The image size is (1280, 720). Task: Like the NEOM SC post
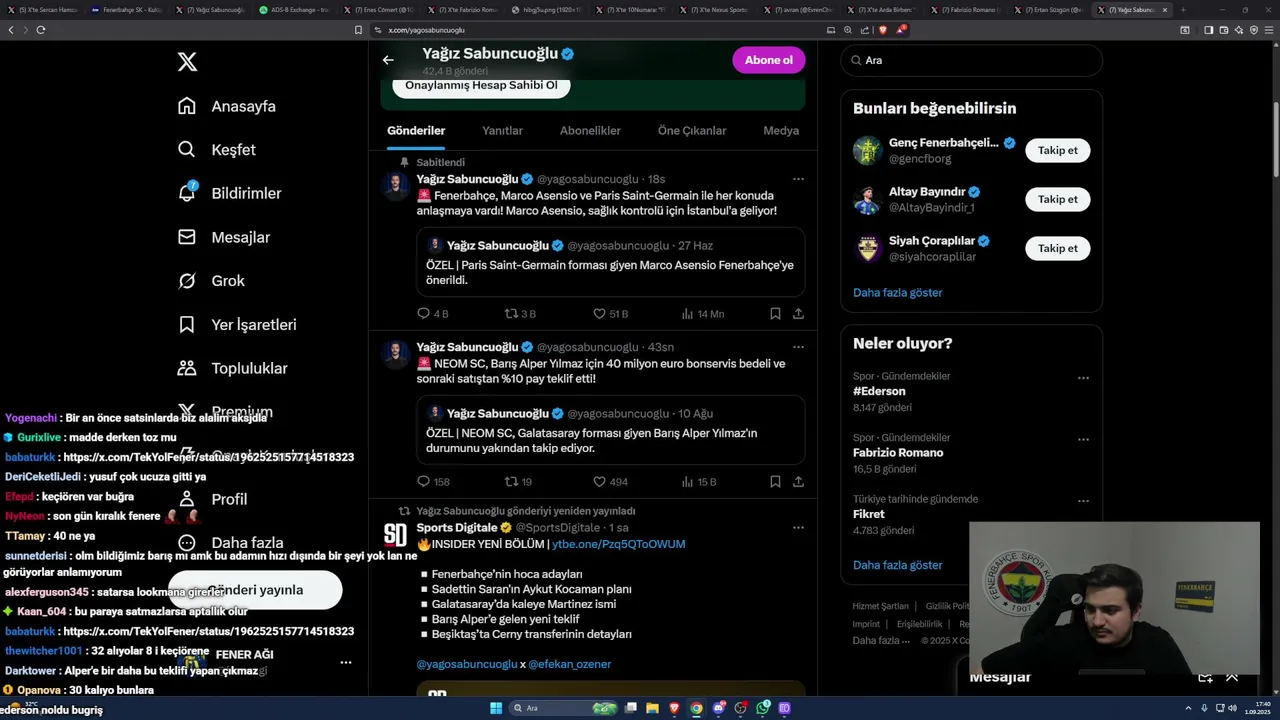[x=610, y=482]
